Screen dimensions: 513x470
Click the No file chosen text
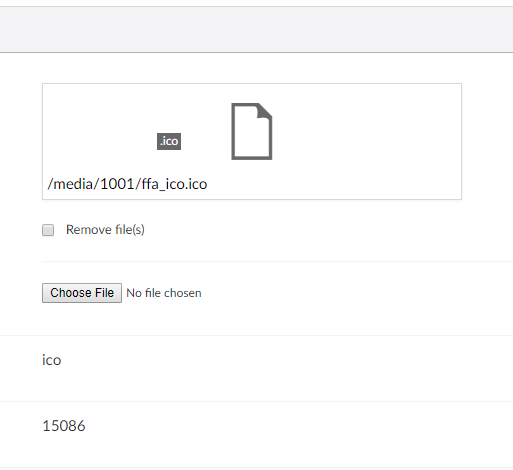[164, 293]
